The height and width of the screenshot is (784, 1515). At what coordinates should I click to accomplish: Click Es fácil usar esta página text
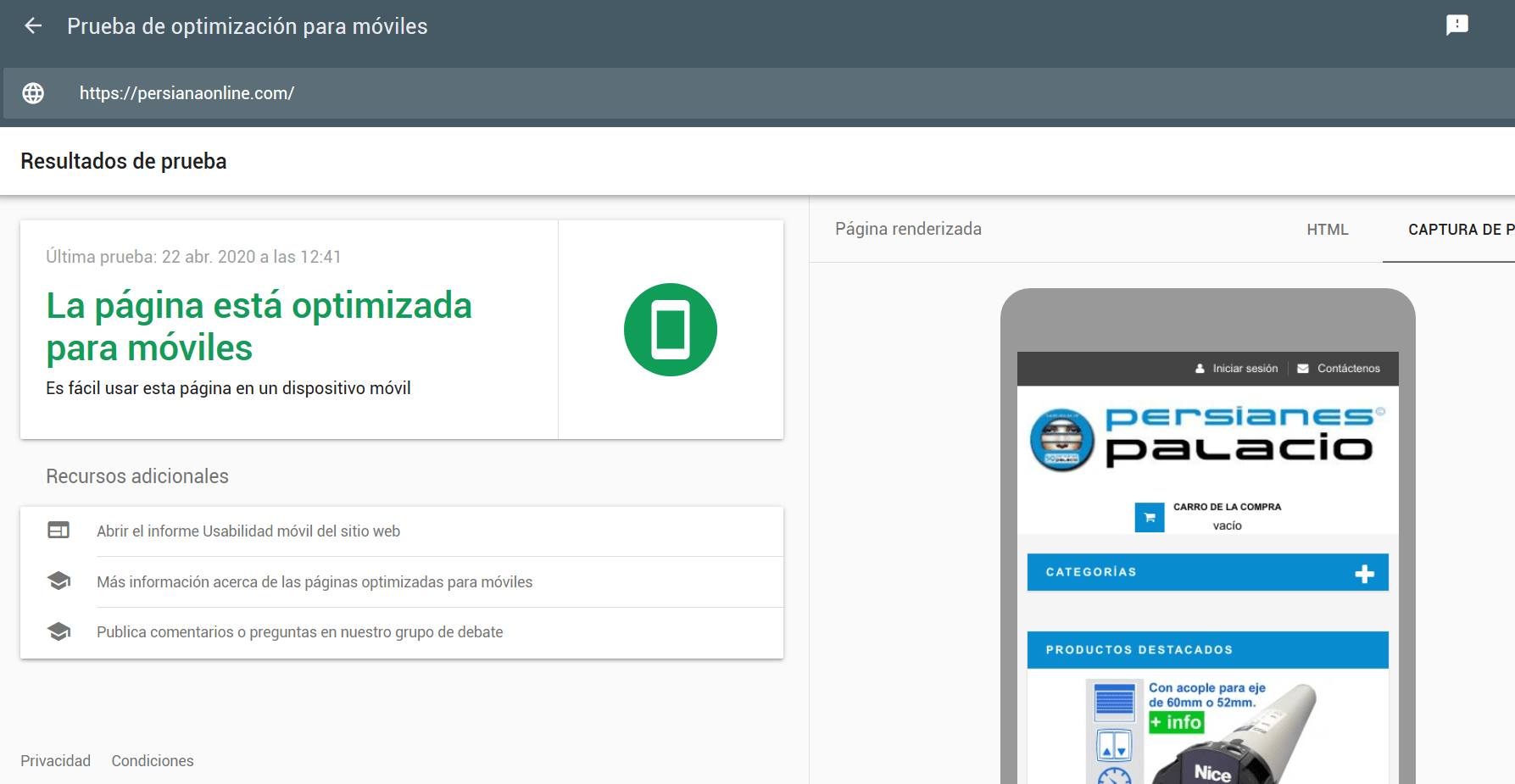[228, 388]
